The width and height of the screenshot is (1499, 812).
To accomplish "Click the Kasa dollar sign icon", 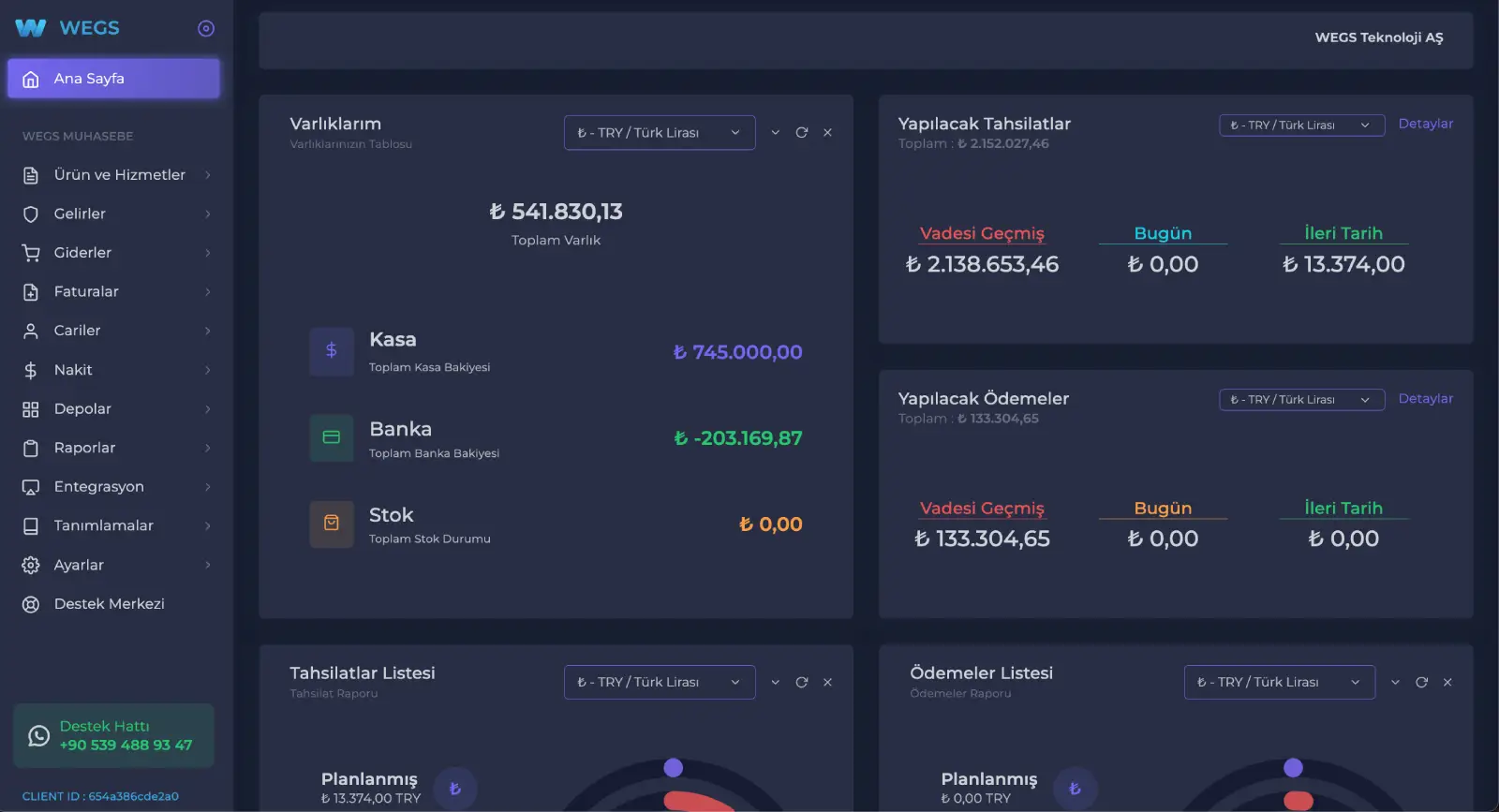I will (x=331, y=351).
